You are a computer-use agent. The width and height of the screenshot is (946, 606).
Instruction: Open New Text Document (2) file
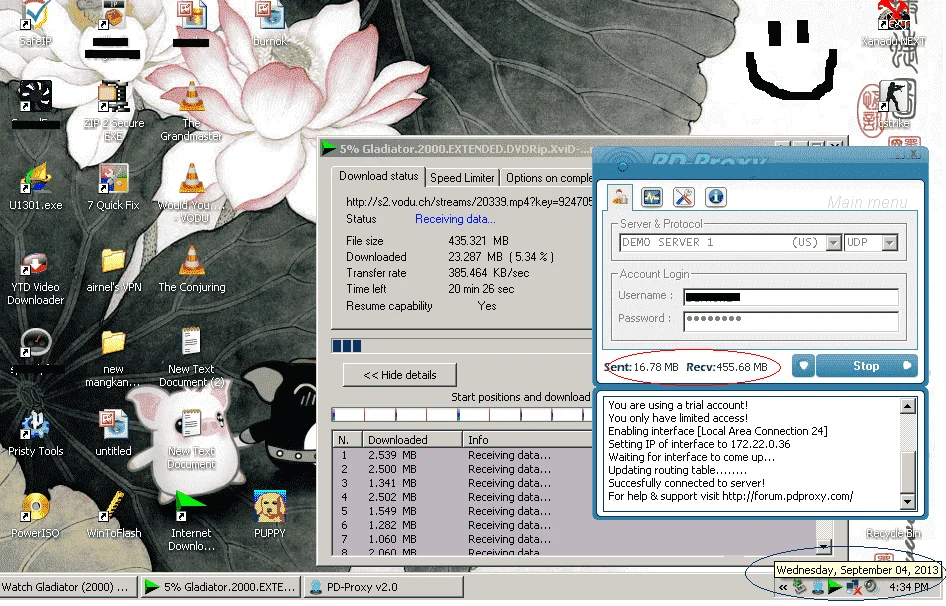point(191,359)
